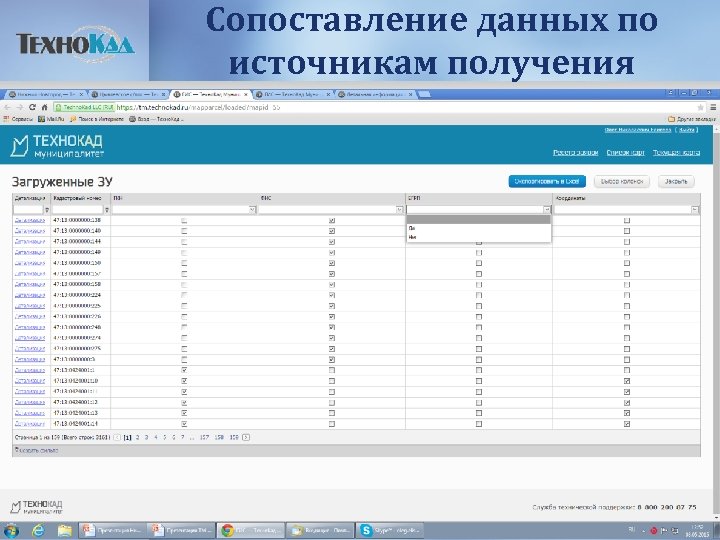Image resolution: width=720 pixels, height=540 pixels.
Task: Go to the browser home icon
Action: tap(44, 107)
